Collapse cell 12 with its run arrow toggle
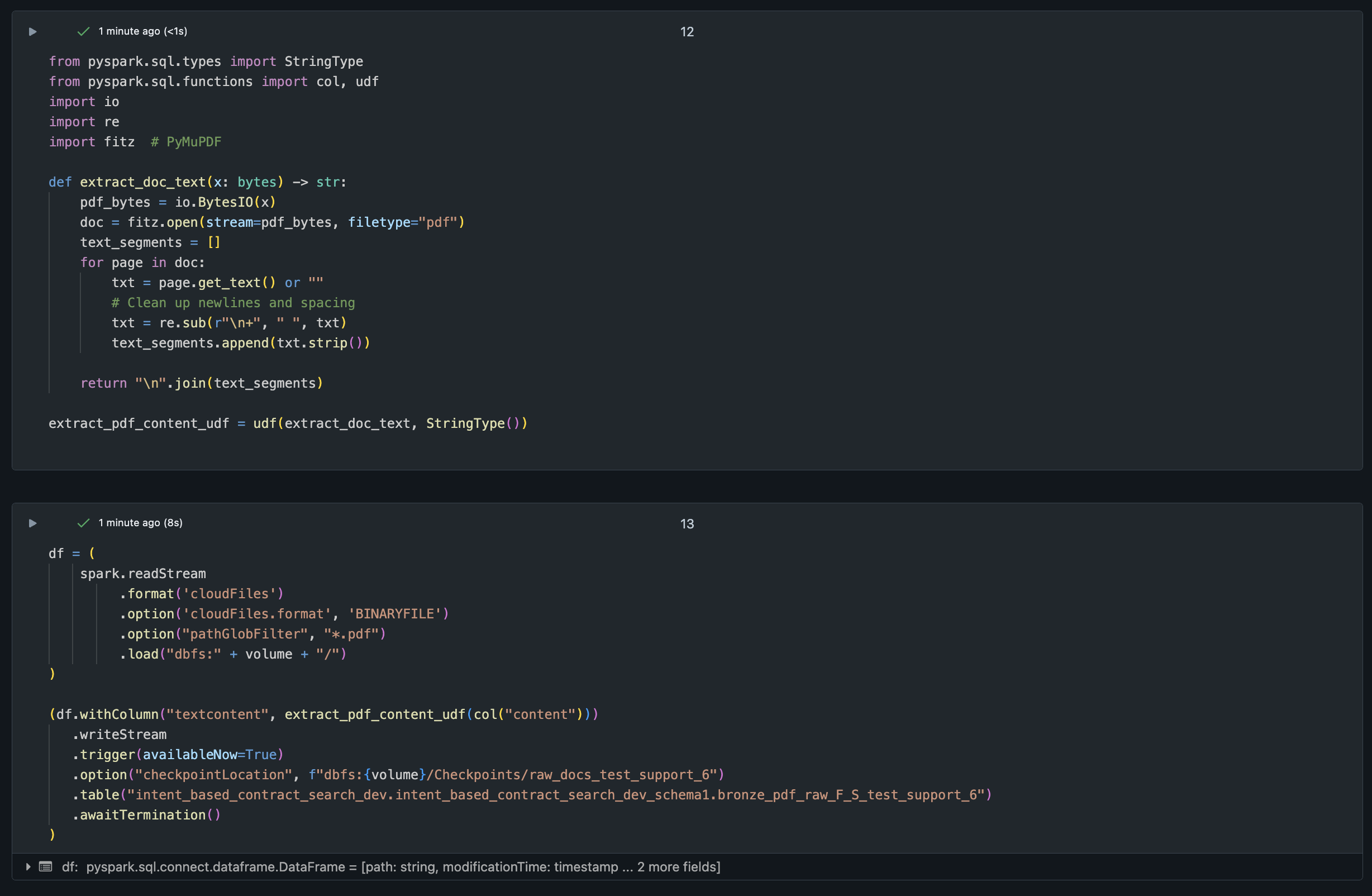This screenshot has height=896, width=1372. pyautogui.click(x=32, y=32)
